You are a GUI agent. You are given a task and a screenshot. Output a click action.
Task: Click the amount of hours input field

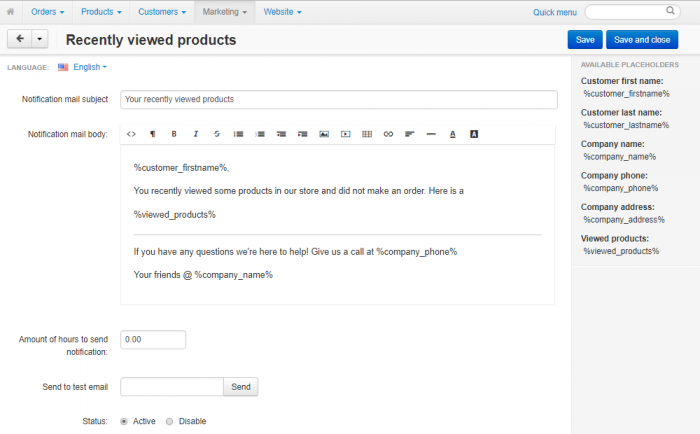153,340
